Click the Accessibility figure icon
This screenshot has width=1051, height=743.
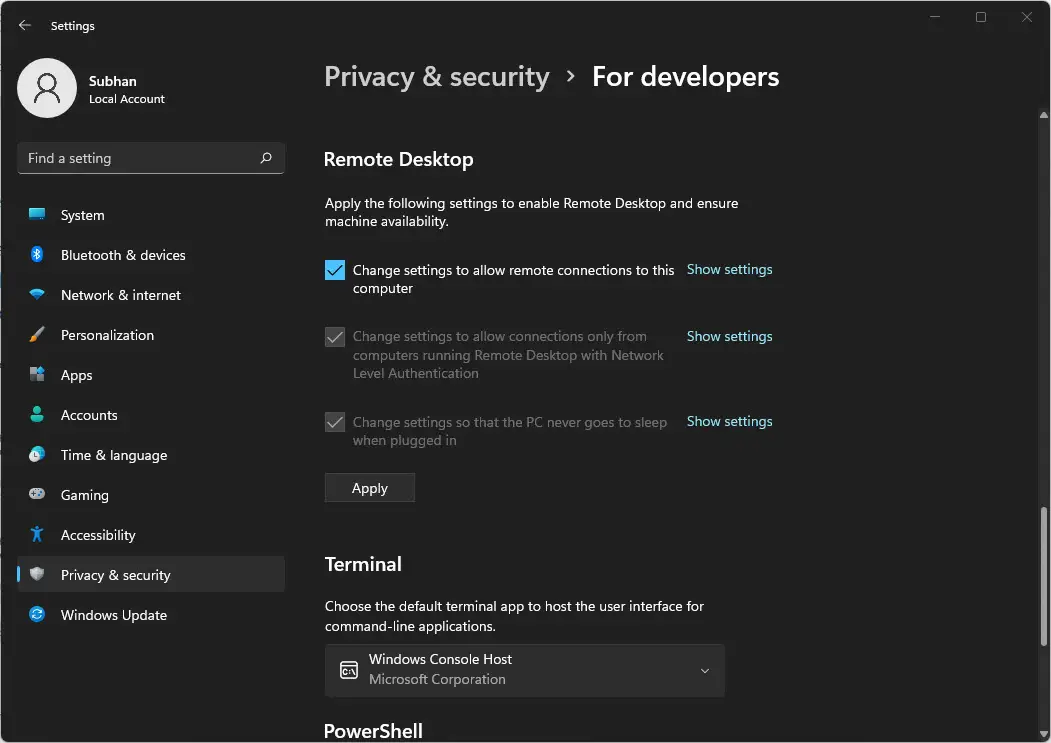(37, 534)
